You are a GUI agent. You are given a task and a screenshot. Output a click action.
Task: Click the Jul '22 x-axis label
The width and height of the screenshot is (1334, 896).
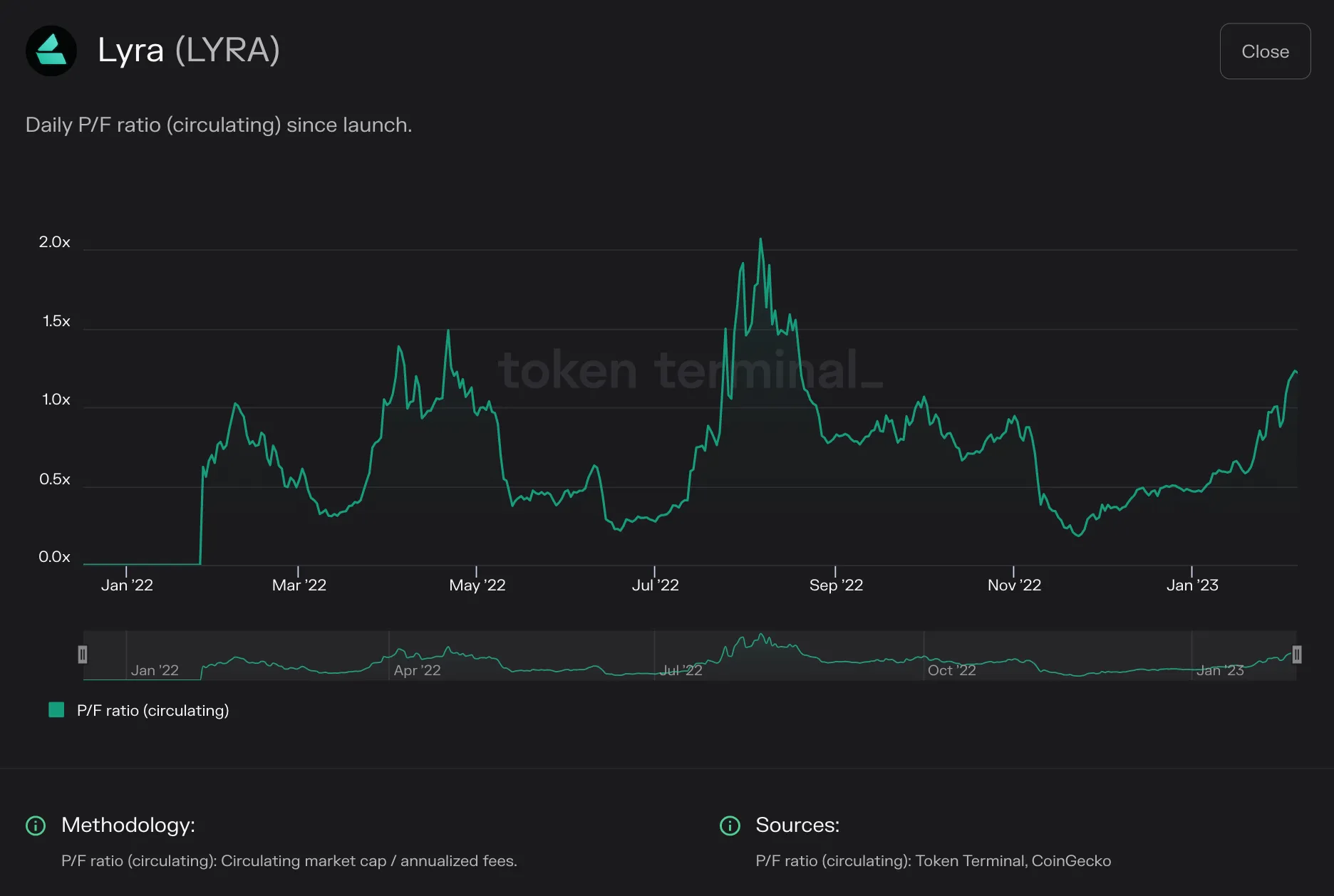click(x=655, y=585)
